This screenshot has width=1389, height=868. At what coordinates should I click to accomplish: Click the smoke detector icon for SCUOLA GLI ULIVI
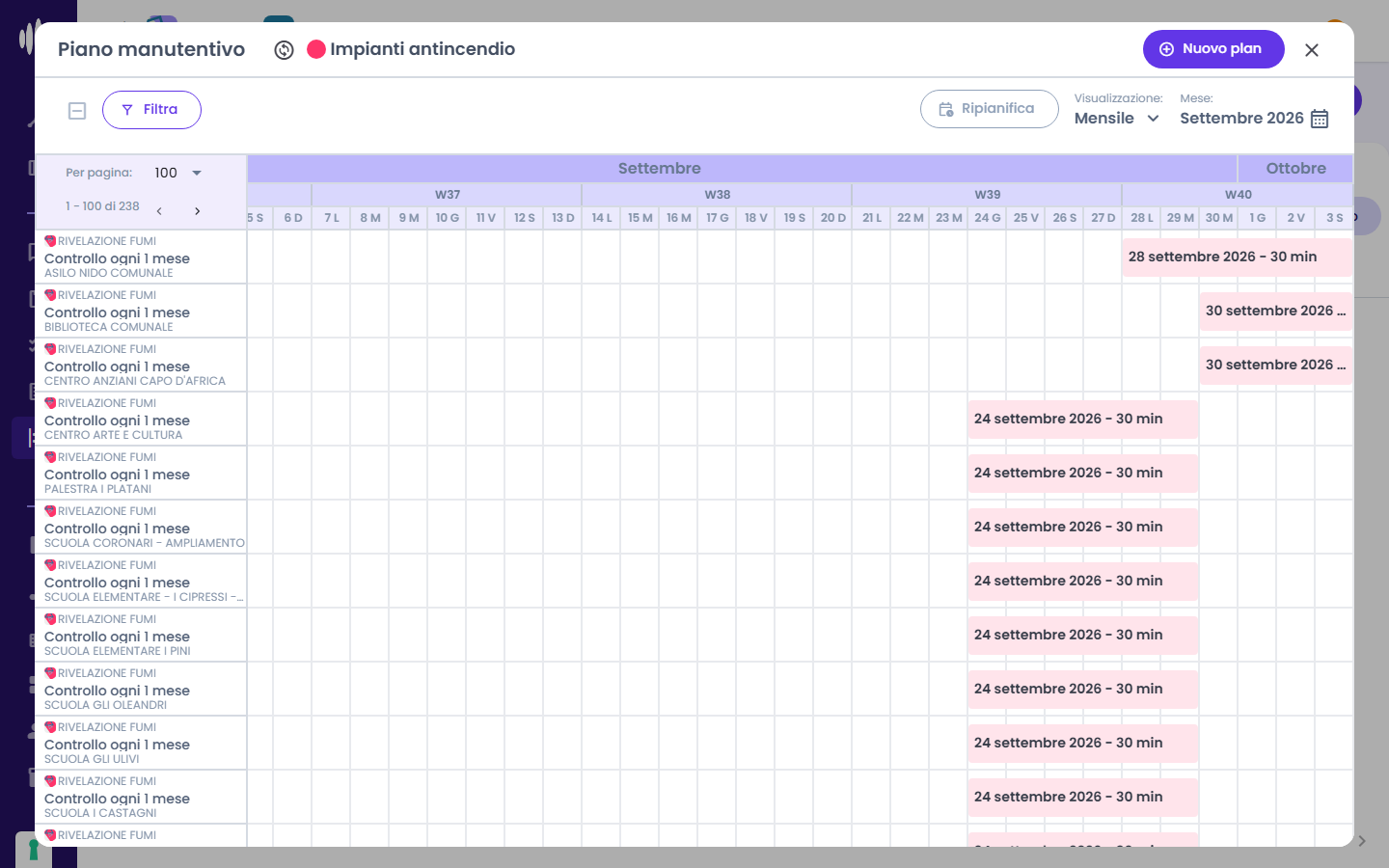(x=50, y=727)
